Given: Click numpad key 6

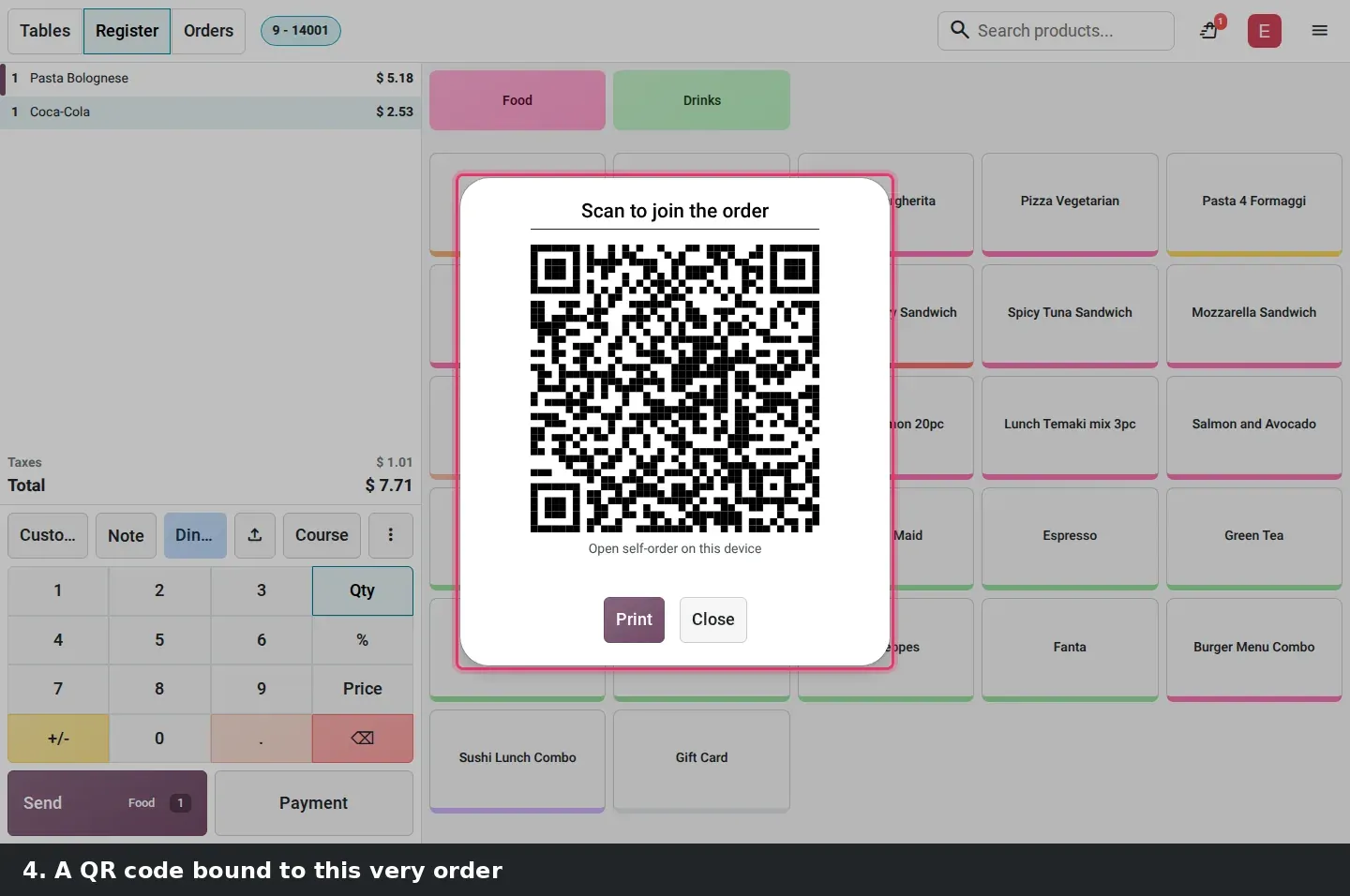Looking at the screenshot, I should pyautogui.click(x=262, y=640).
